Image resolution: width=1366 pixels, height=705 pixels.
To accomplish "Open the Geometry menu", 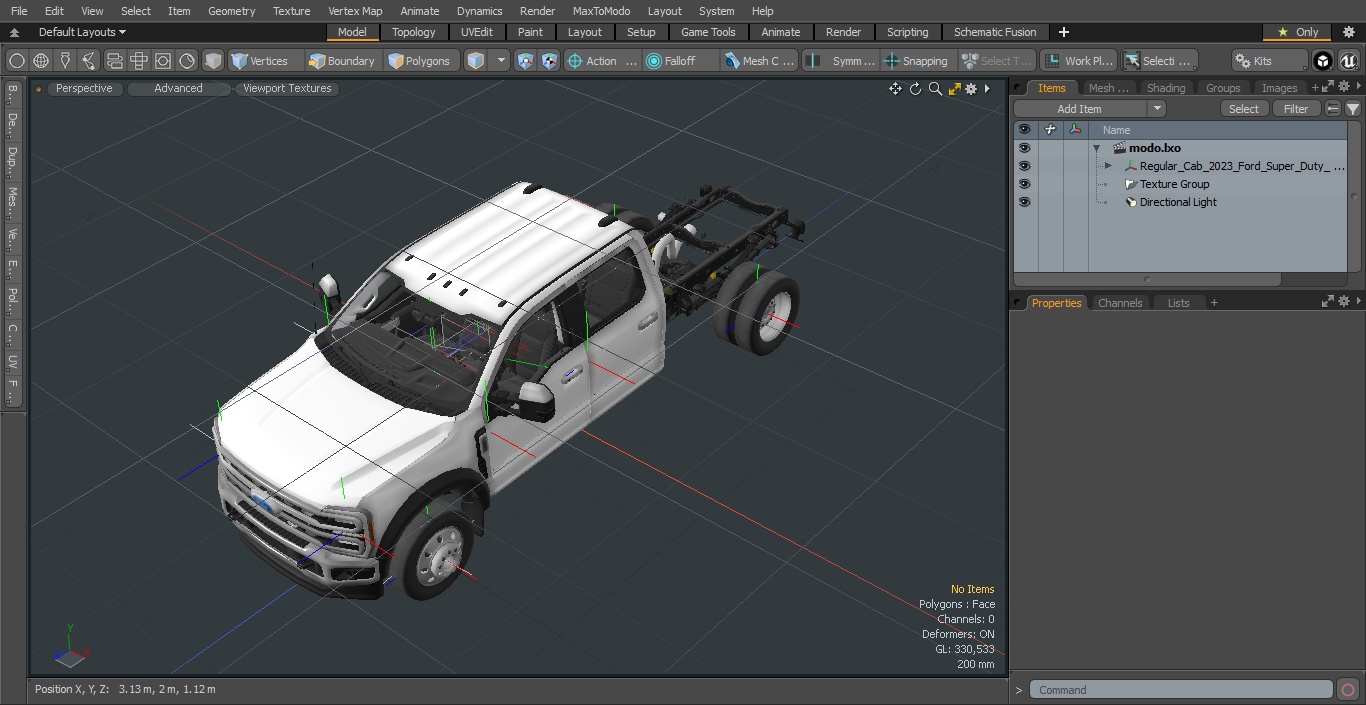I will (x=231, y=11).
